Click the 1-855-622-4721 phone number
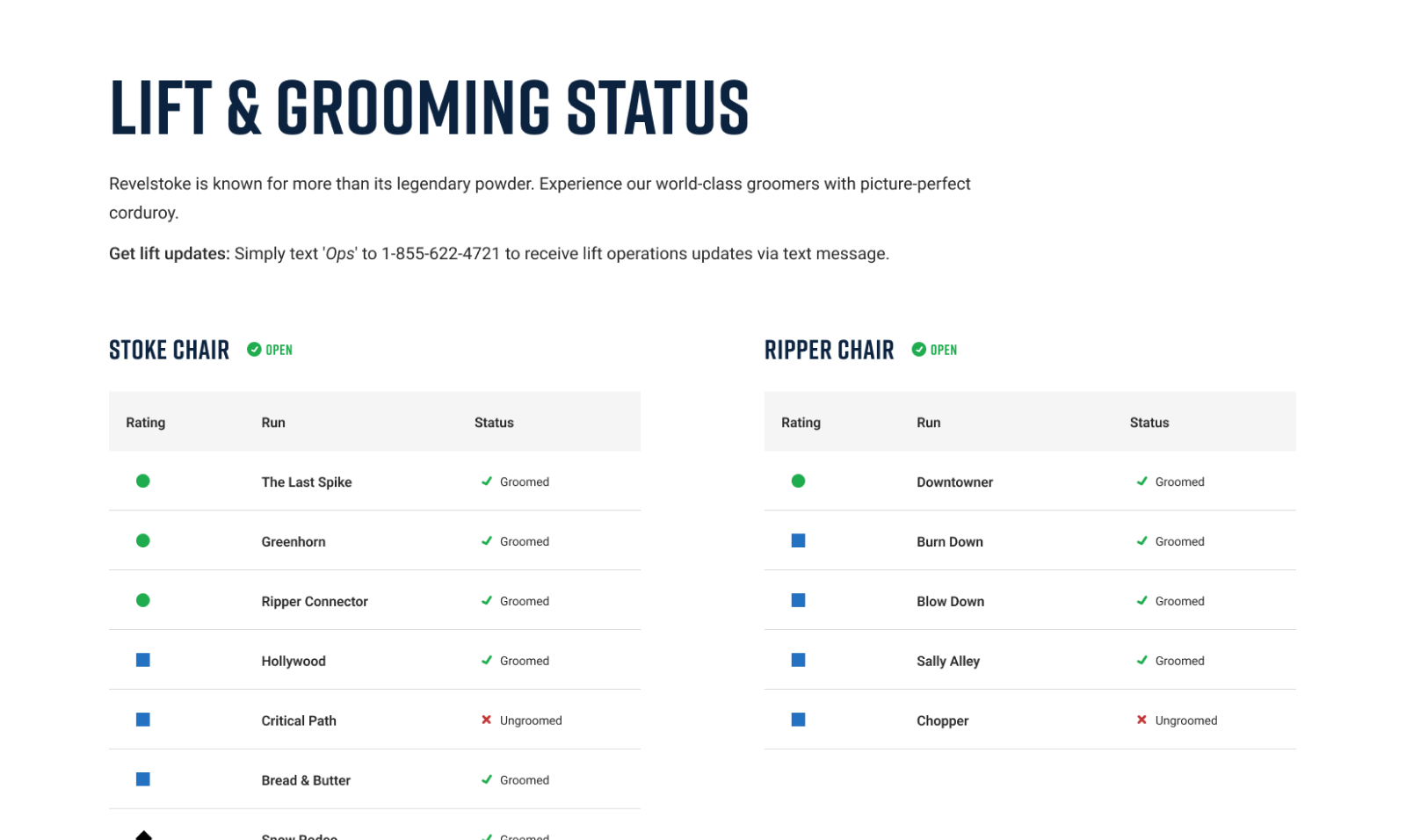This screenshot has width=1406, height=840. [440, 254]
